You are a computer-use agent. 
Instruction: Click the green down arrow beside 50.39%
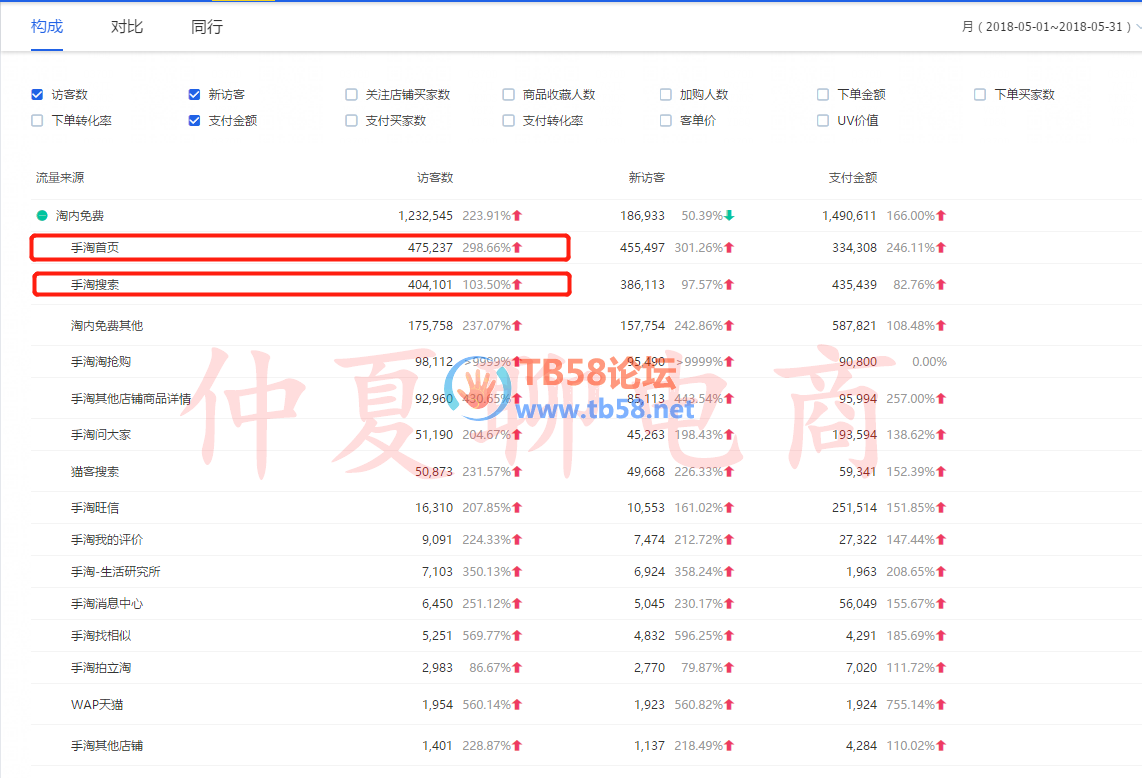tap(729, 215)
